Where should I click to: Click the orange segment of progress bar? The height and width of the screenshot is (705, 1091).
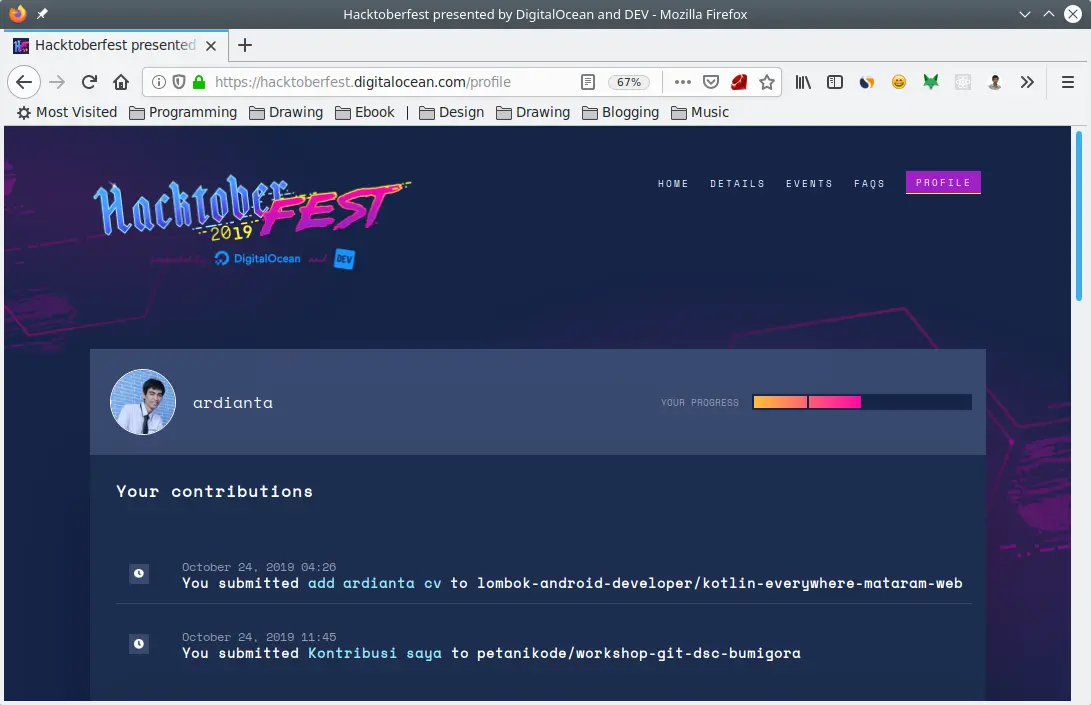(x=780, y=402)
